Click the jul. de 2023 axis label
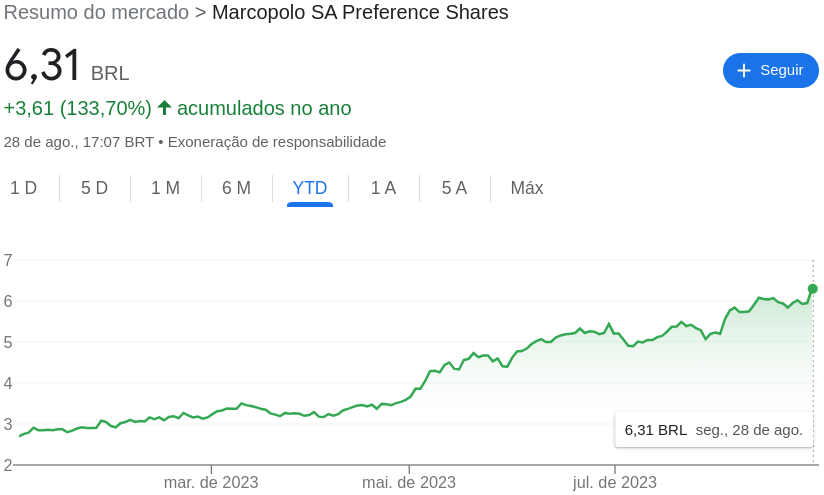This screenshot has height=495, width=824. click(614, 482)
